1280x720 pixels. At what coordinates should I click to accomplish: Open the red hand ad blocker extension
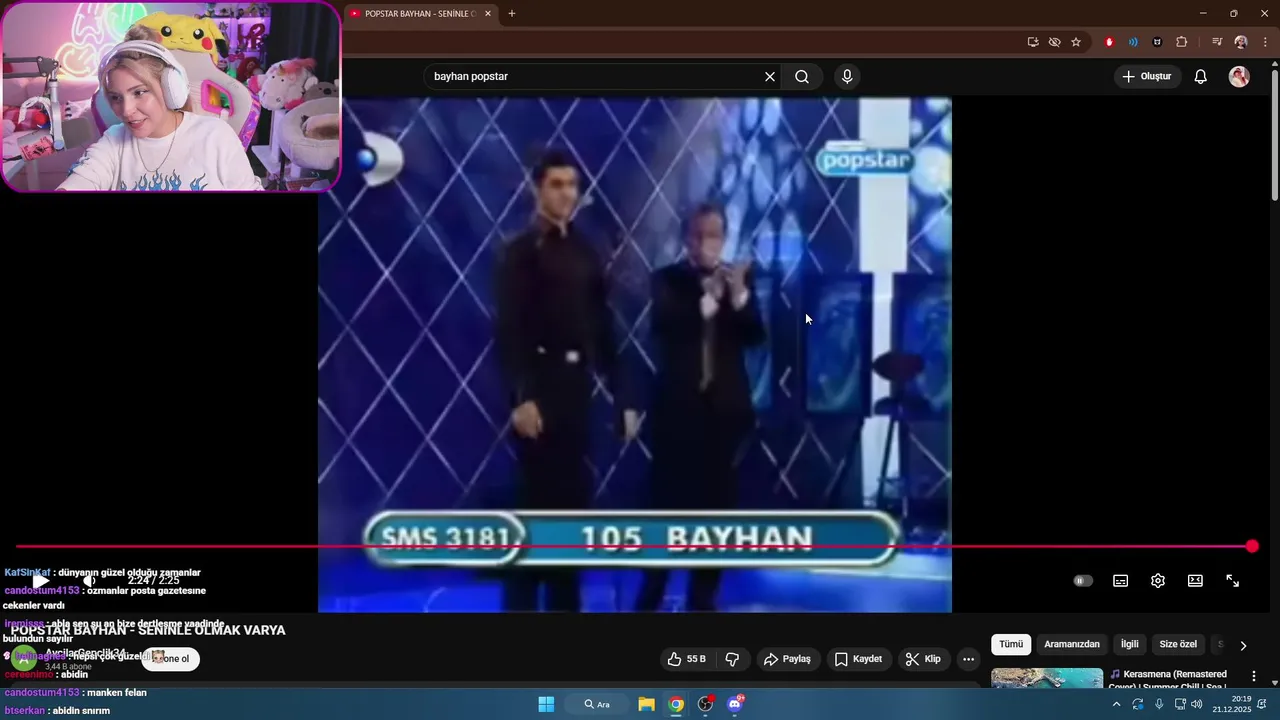pyautogui.click(x=1109, y=42)
